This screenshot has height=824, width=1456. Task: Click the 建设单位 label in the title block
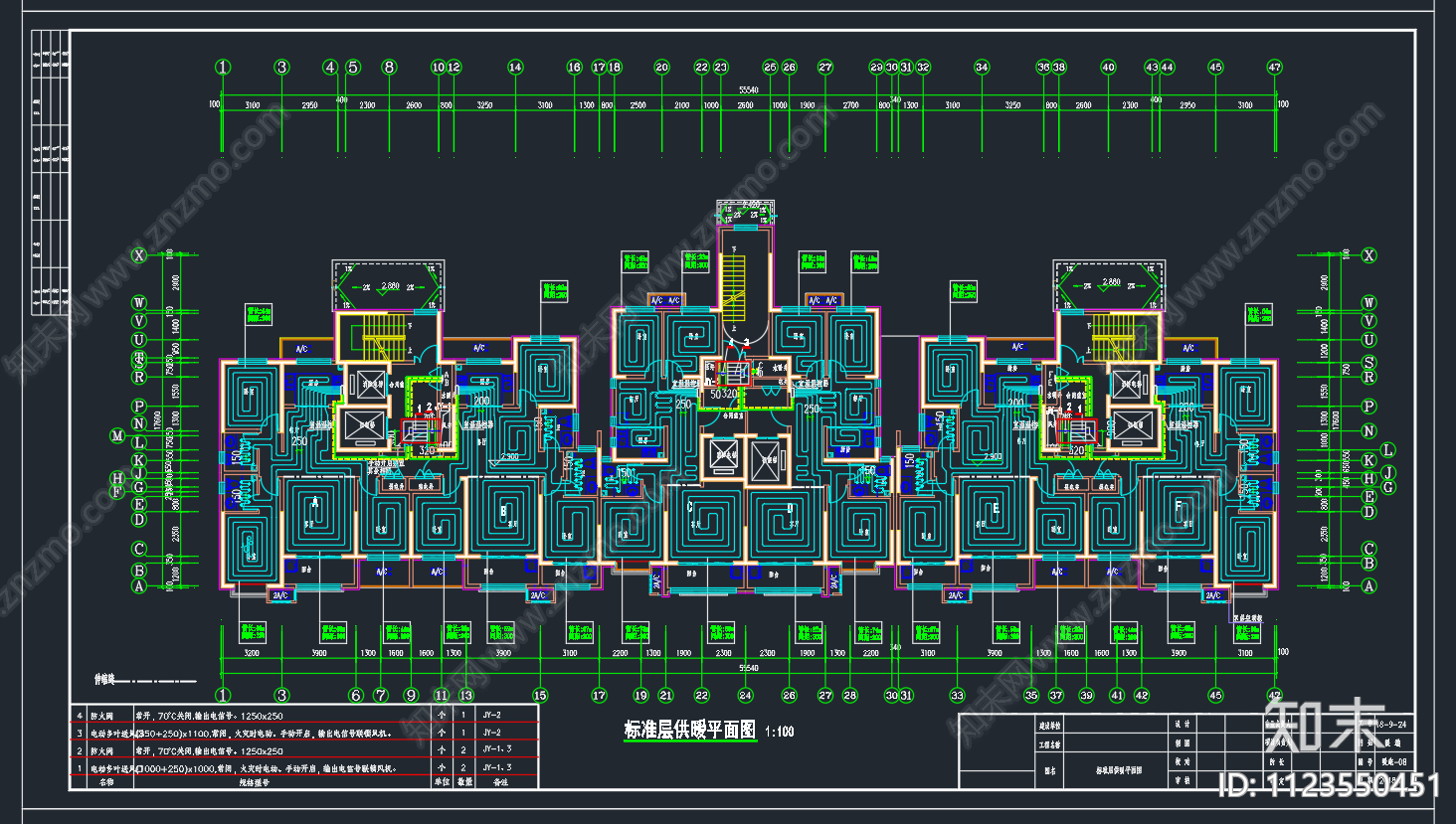(x=1049, y=726)
